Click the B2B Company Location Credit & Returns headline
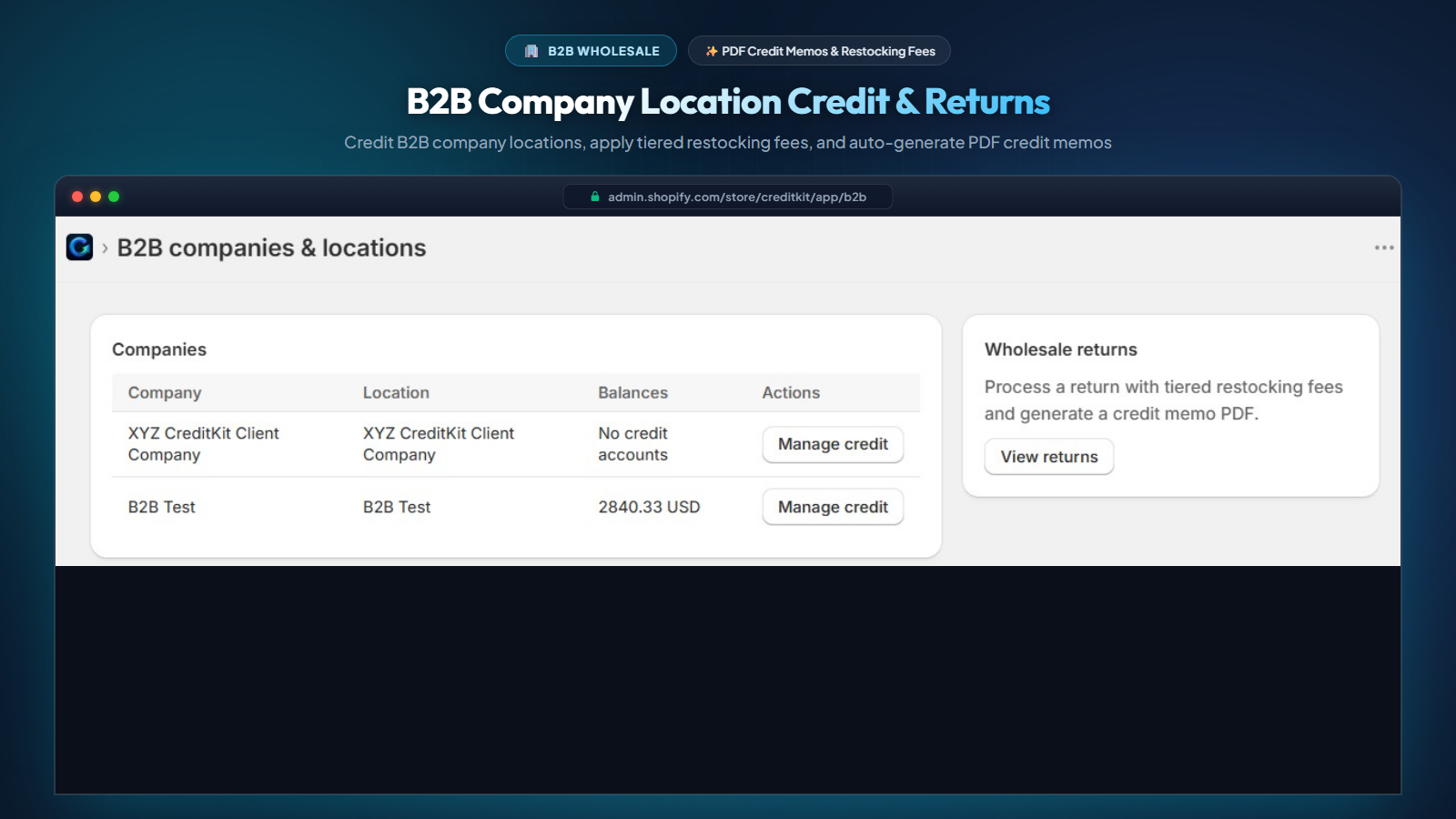 [728, 101]
